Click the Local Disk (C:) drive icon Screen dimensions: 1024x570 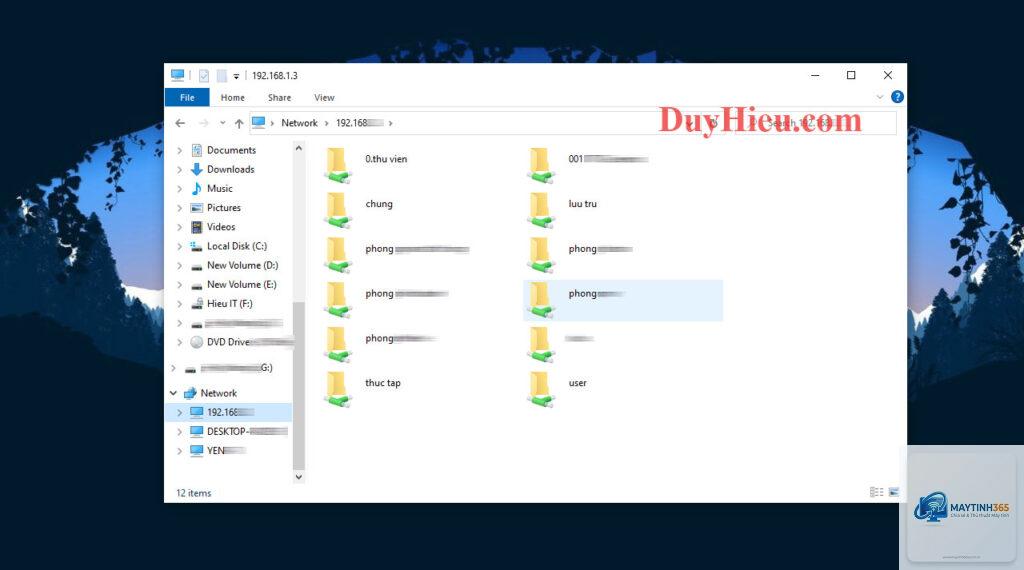pos(197,246)
